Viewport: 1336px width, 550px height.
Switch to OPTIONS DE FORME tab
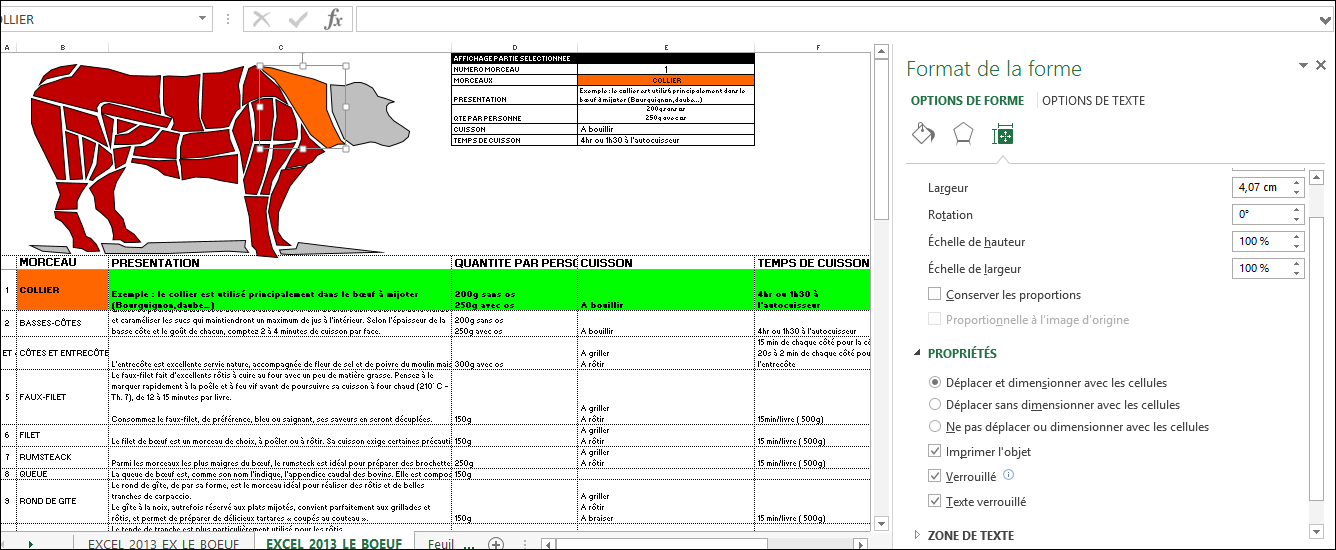(967, 100)
